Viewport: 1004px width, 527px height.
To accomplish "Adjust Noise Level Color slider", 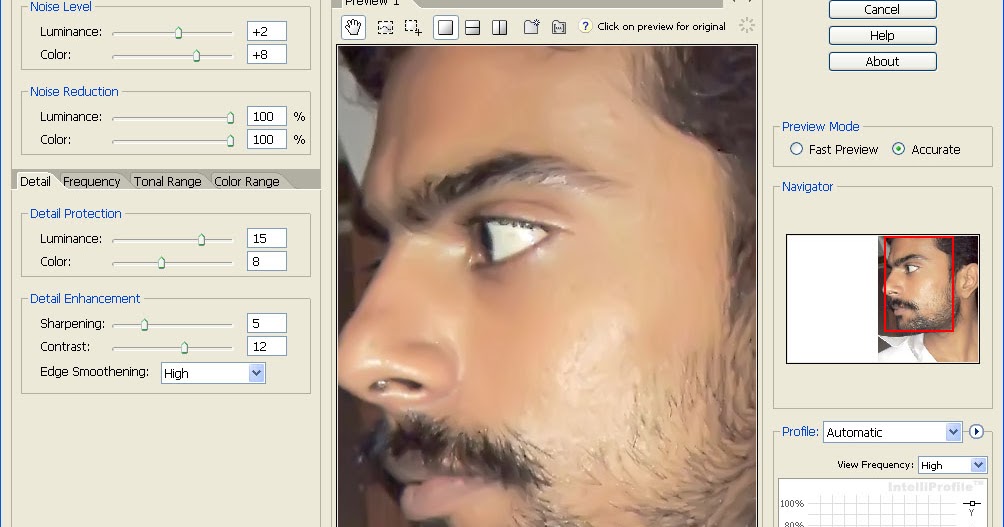I will point(197,56).
